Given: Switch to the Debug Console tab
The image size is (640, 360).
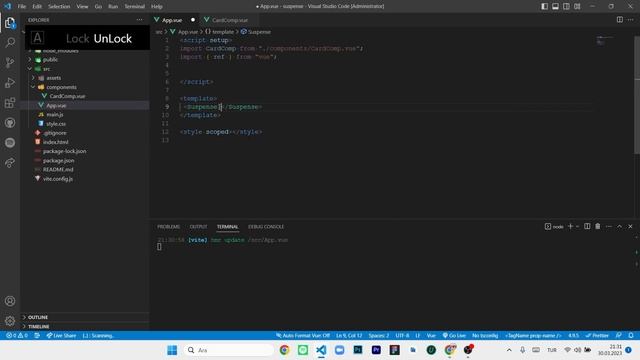Looking at the screenshot, I should [x=266, y=227].
